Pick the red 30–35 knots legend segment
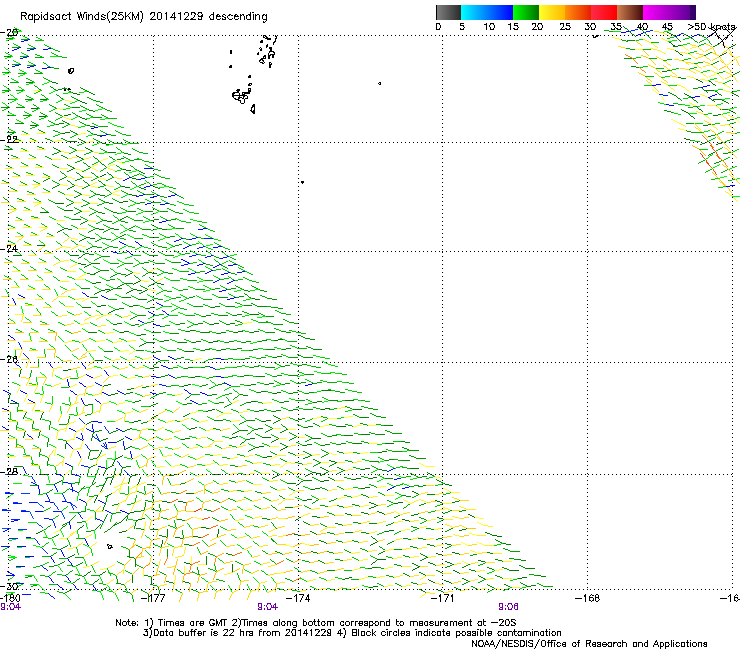Image resolution: width=740 pixels, height=650 pixels. 604,12
